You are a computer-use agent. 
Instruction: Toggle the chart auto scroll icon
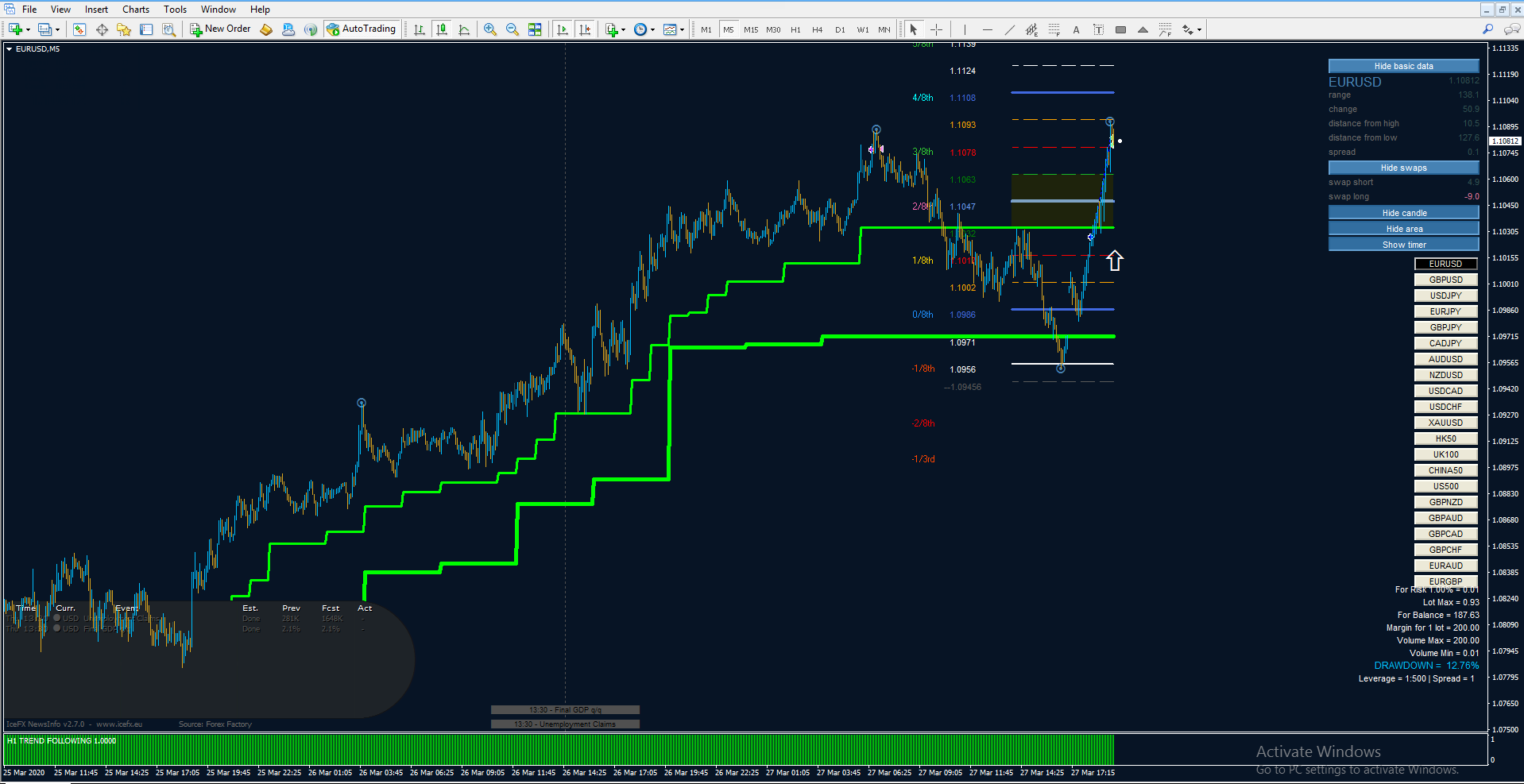pos(563,29)
